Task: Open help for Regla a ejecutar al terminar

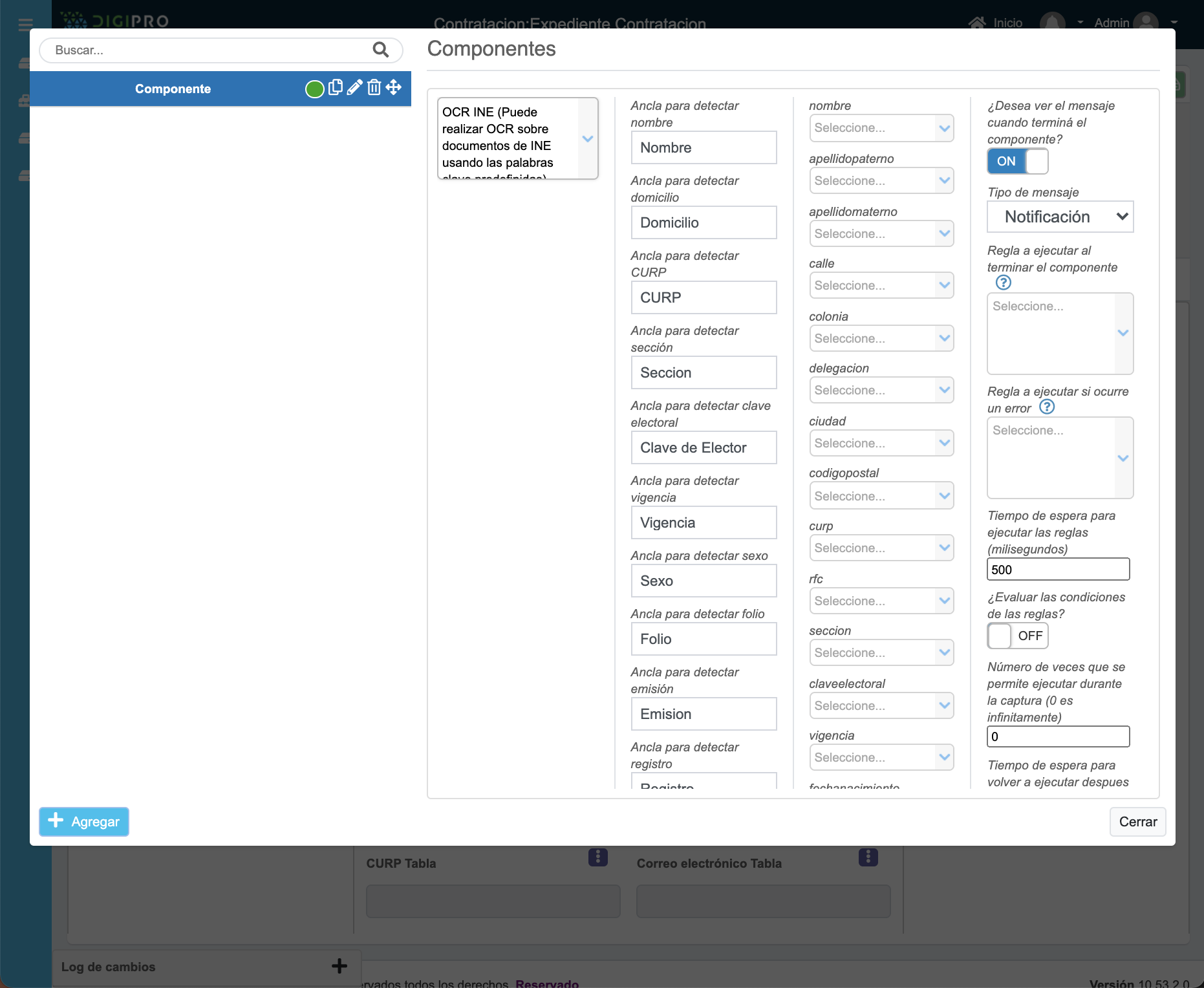Action: point(1003,283)
